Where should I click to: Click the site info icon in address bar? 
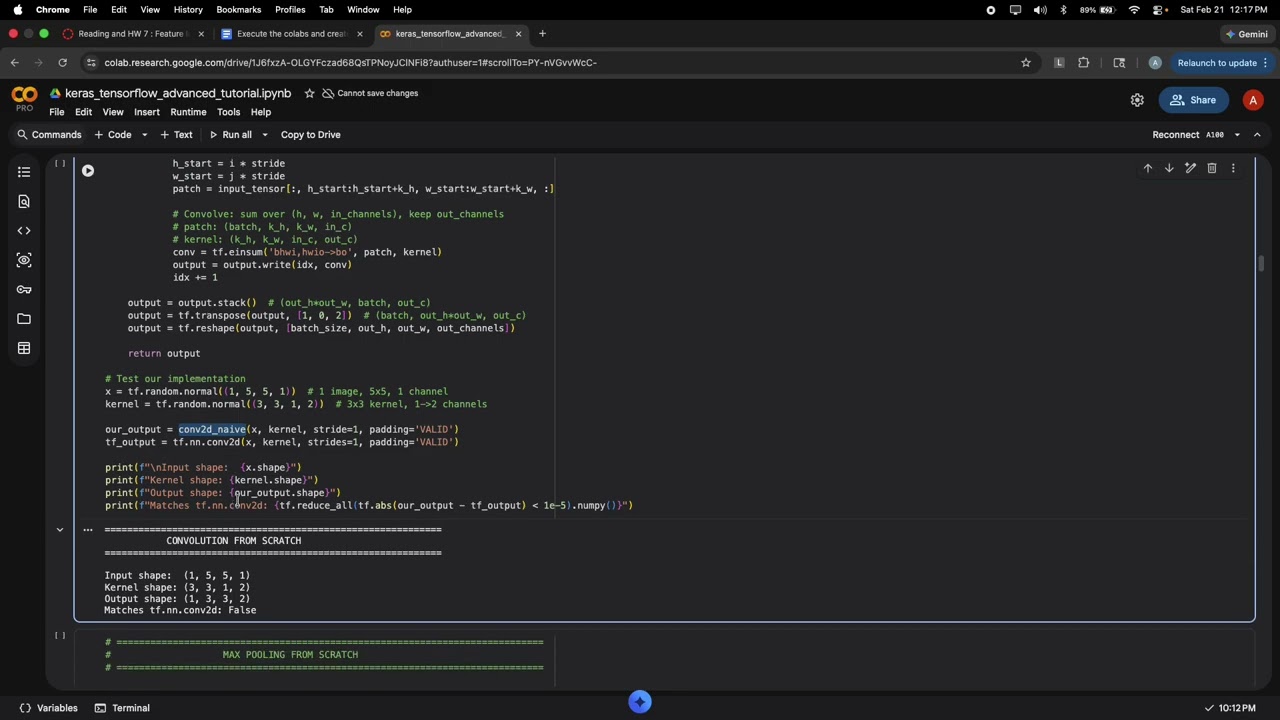click(92, 62)
